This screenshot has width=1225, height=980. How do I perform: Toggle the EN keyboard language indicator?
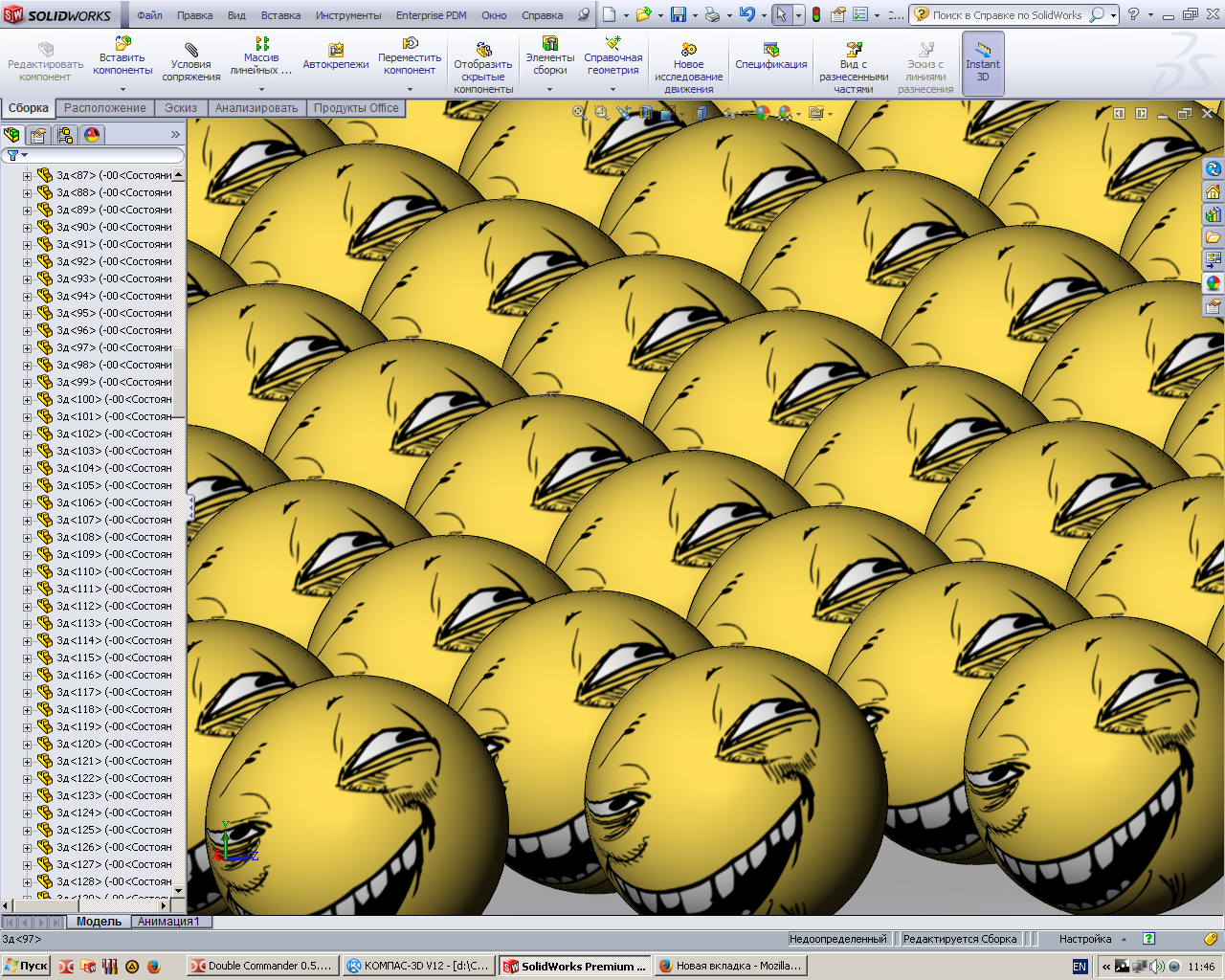[x=1080, y=967]
